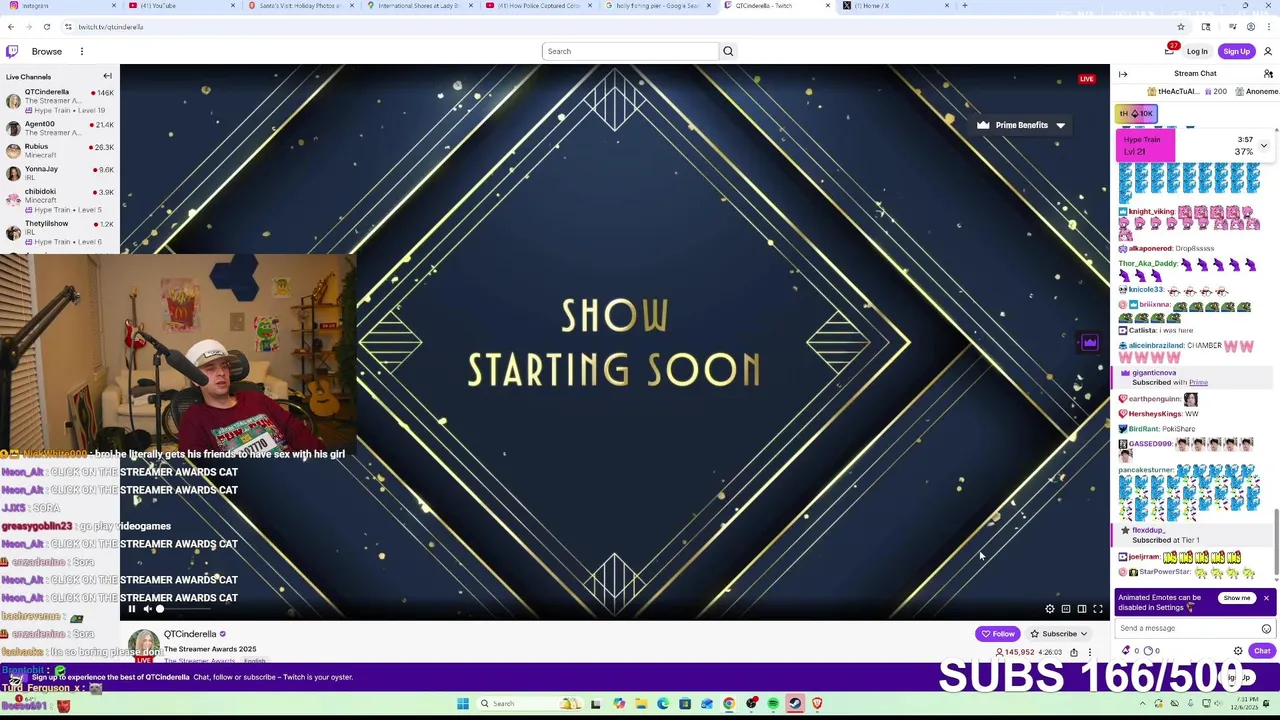
Task: Follow QTCinderella's channel
Action: coord(998,634)
